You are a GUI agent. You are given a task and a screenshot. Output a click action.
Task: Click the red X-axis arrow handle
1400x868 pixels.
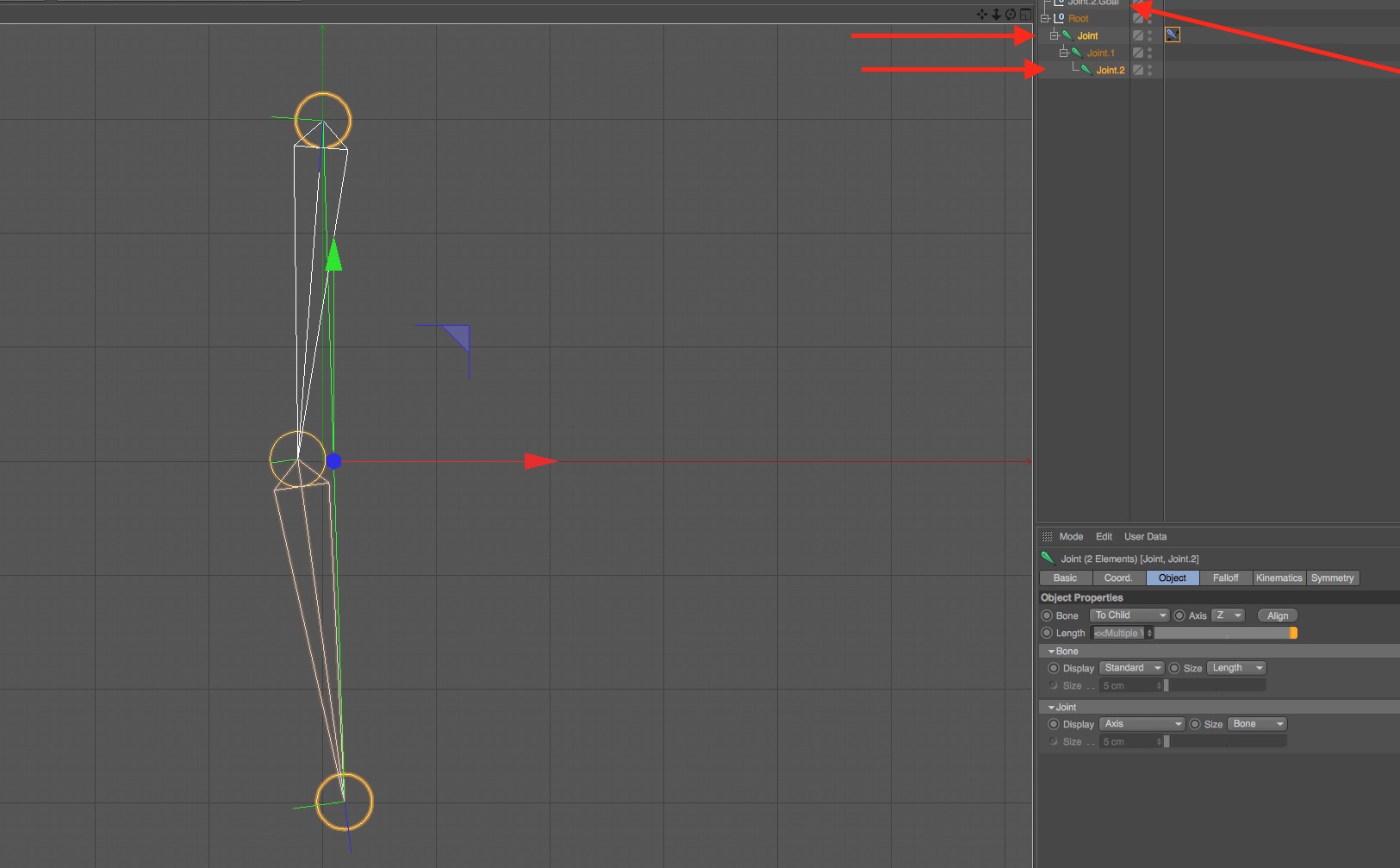pos(540,461)
